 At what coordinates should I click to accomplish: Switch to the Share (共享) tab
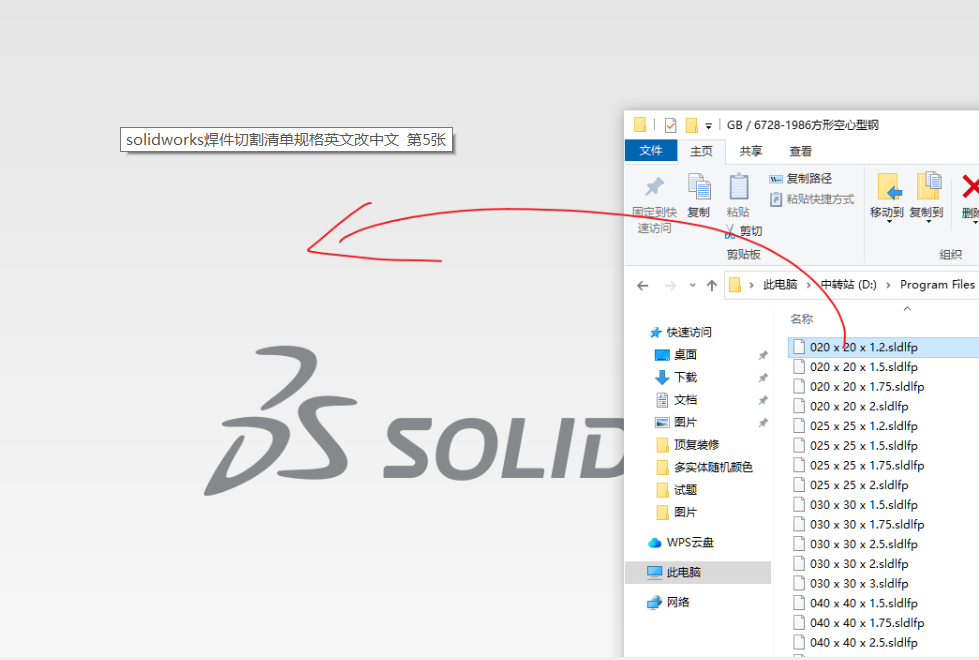[750, 151]
